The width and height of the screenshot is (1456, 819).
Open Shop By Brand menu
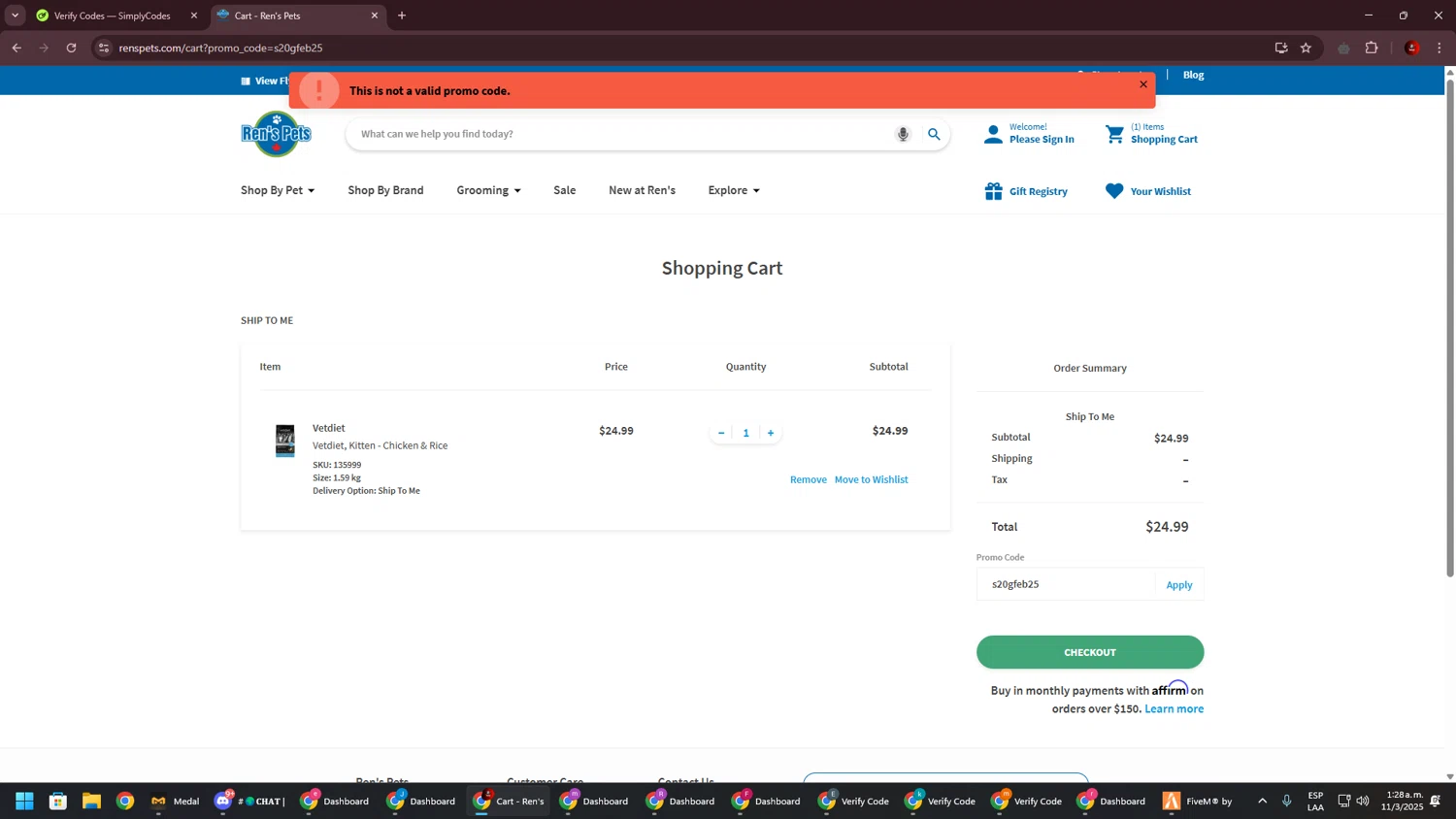(x=385, y=190)
